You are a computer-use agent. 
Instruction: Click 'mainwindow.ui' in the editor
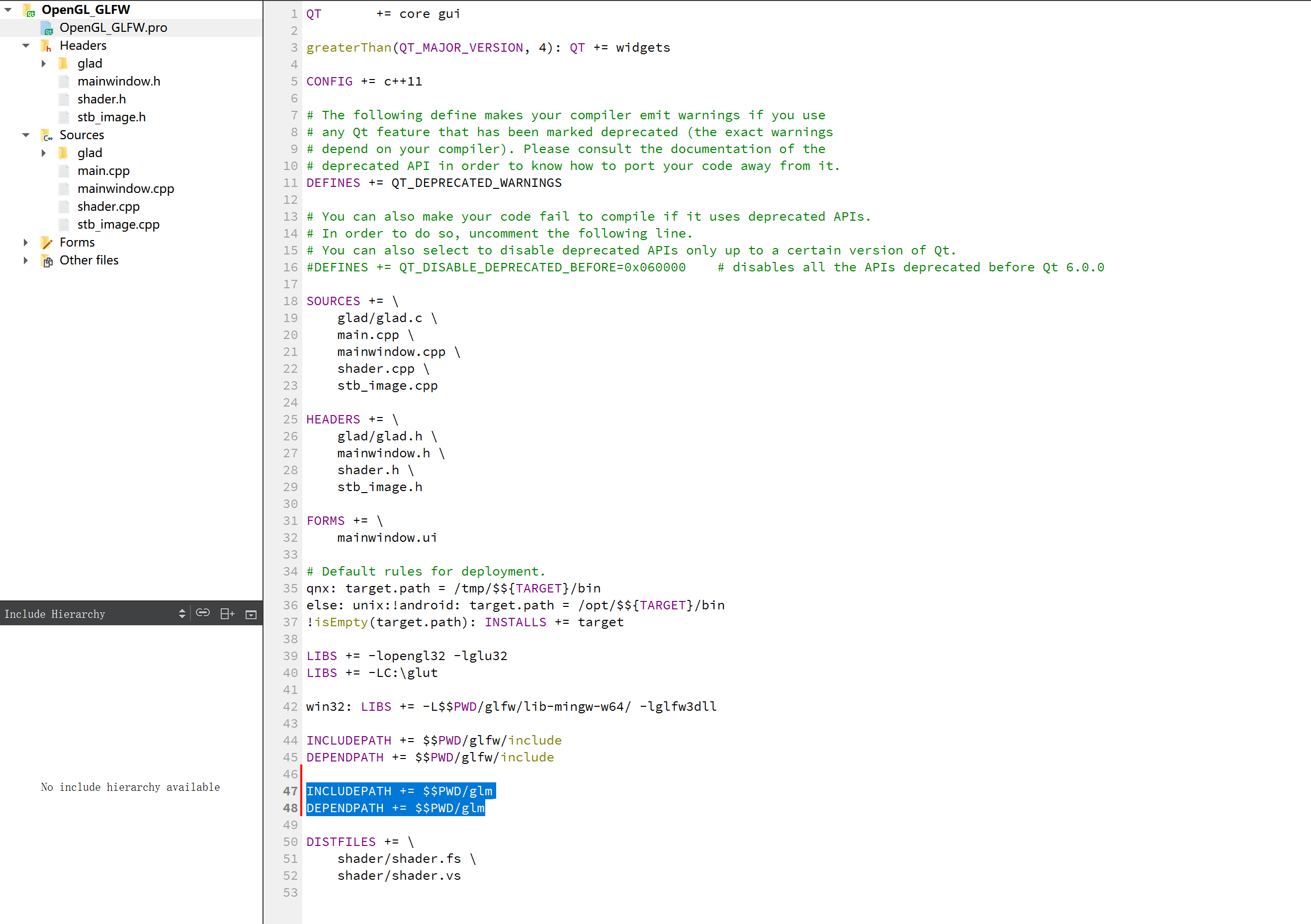(387, 538)
